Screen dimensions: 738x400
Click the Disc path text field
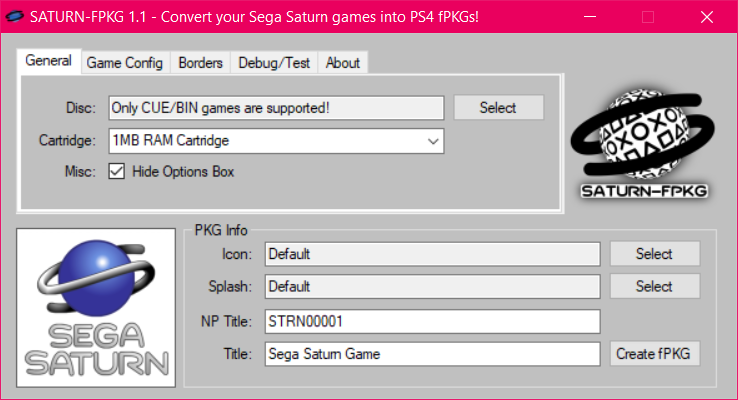click(x=275, y=108)
